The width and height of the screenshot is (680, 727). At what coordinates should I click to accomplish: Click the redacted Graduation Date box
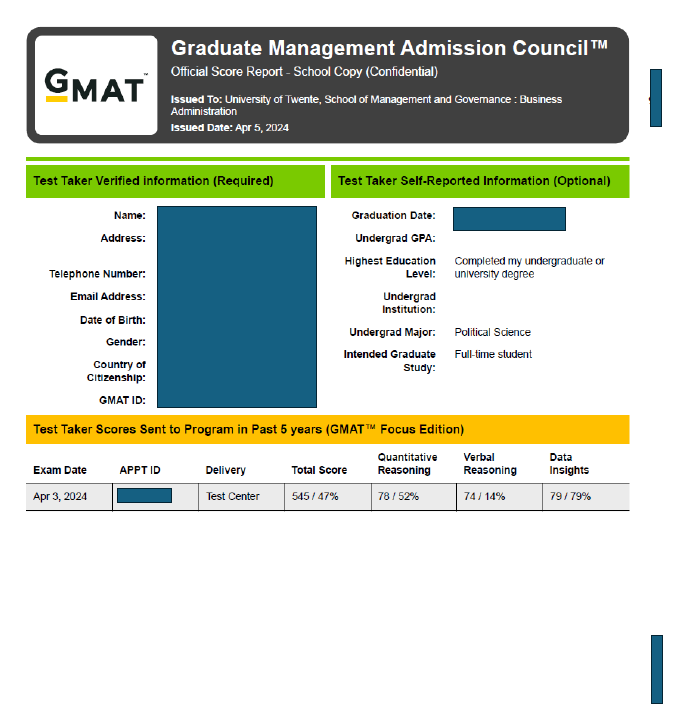[509, 219]
